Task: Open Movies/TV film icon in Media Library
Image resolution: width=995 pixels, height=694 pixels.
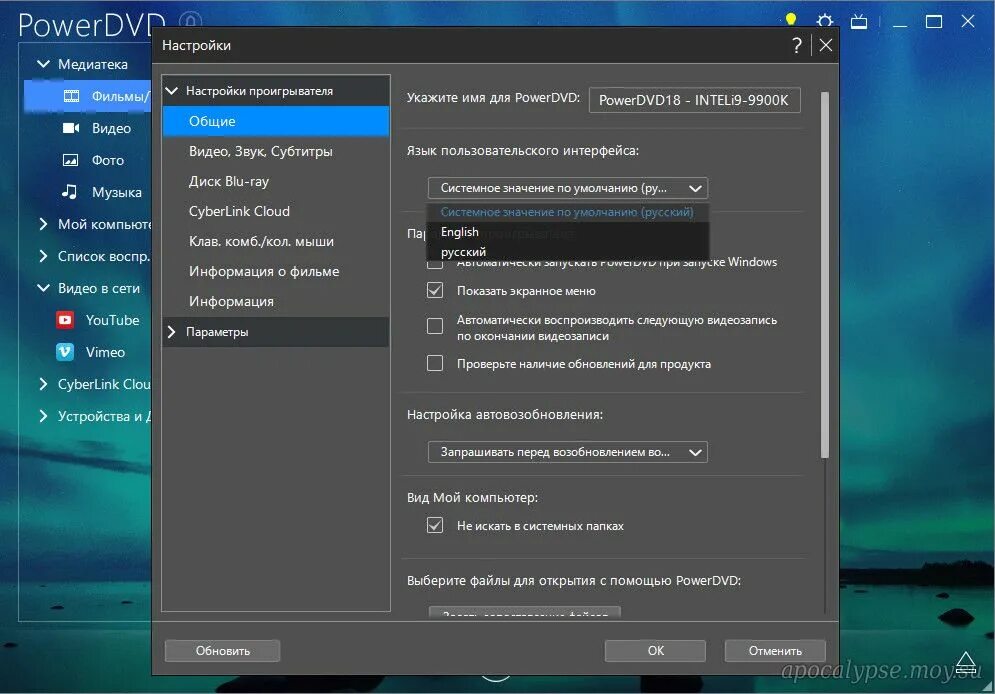Action: click(x=71, y=96)
